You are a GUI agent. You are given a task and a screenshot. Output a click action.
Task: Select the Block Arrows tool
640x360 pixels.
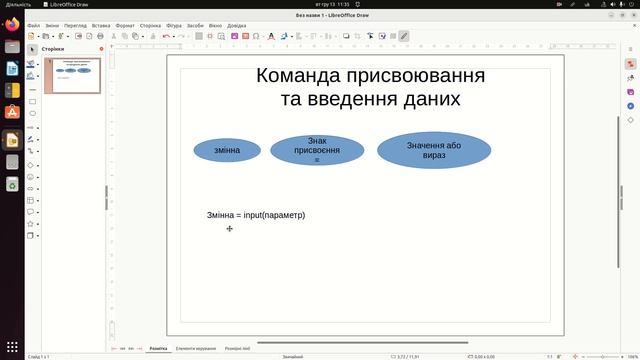coord(31,189)
